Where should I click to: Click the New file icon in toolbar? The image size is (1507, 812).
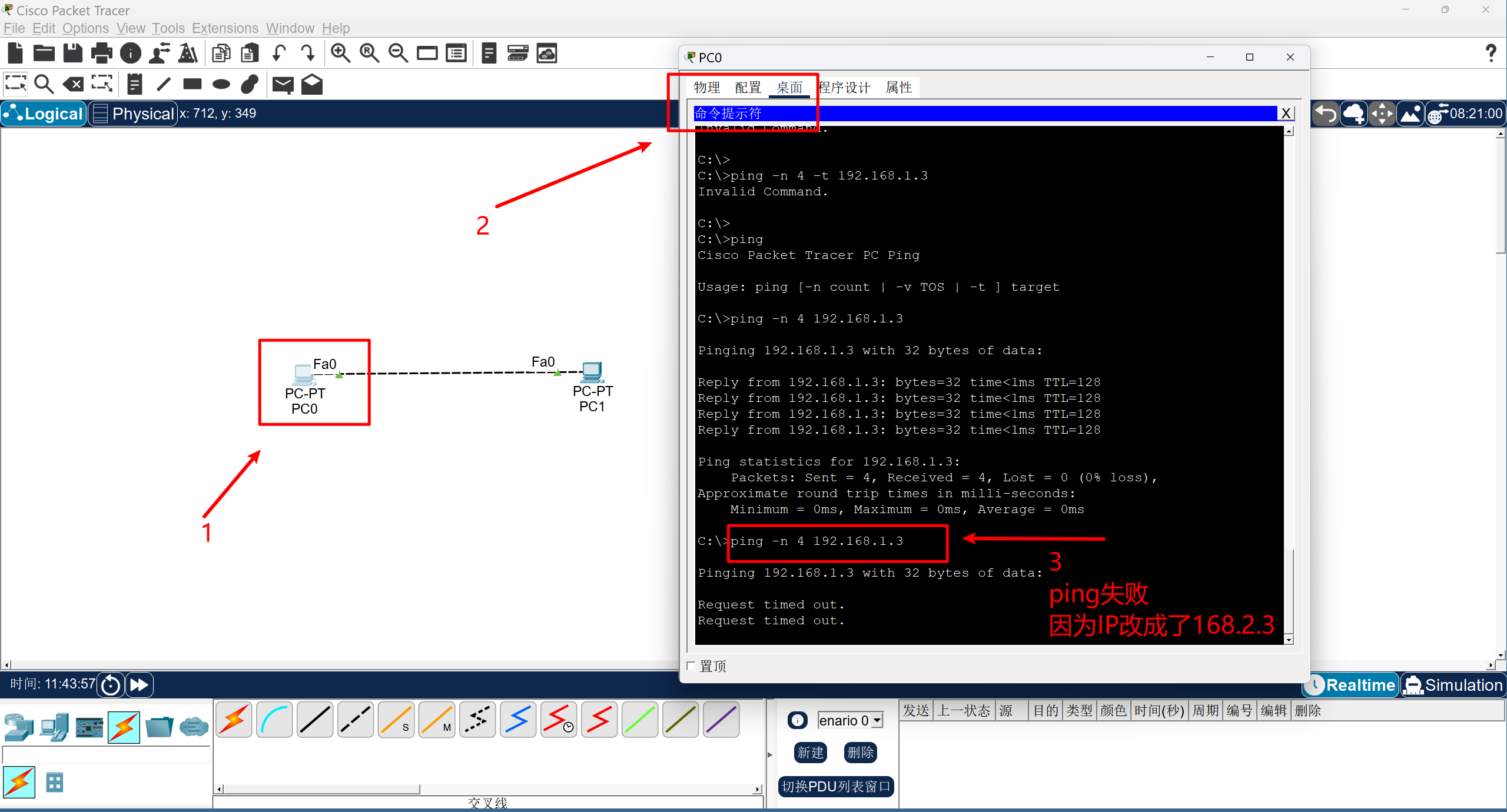point(15,54)
